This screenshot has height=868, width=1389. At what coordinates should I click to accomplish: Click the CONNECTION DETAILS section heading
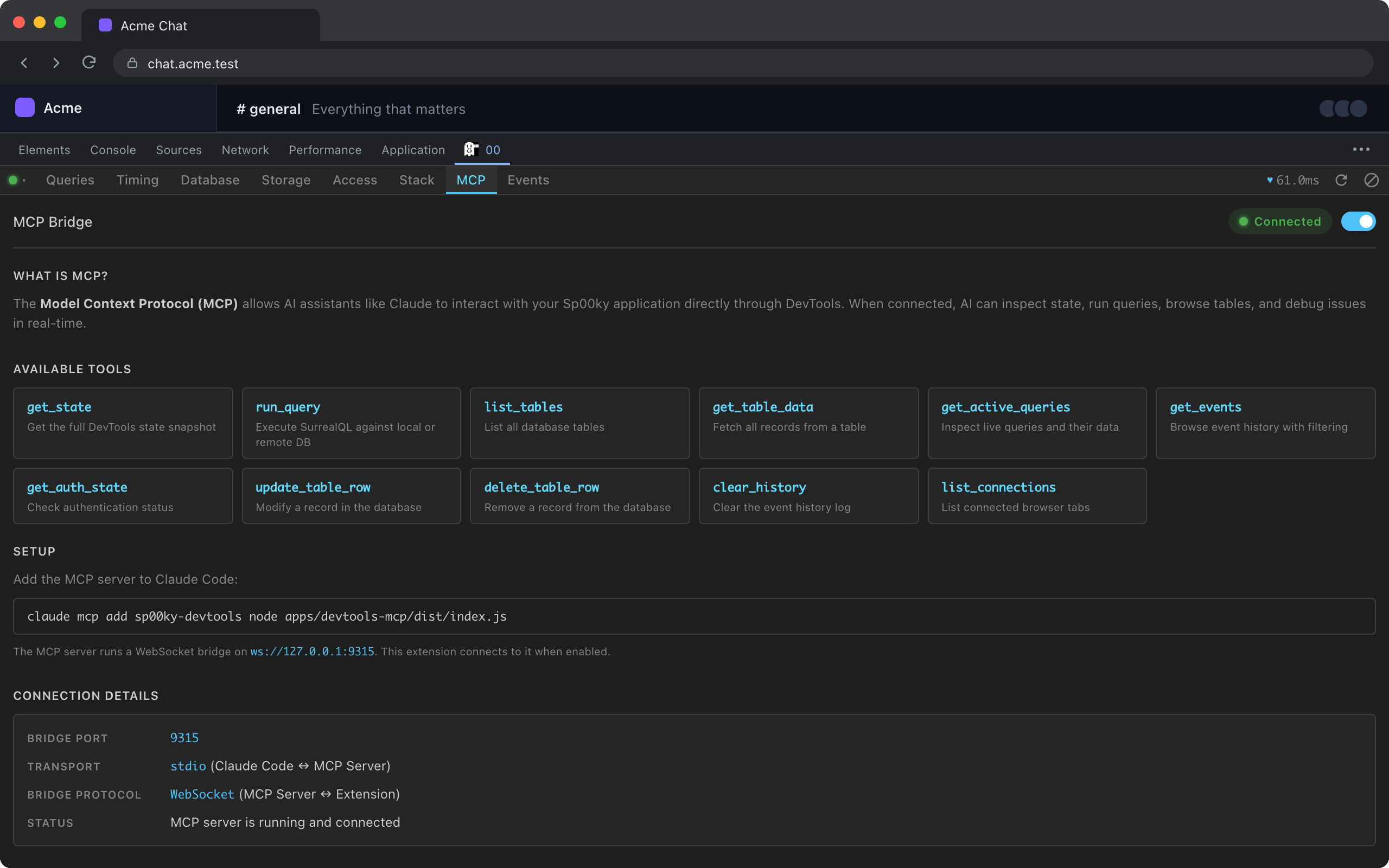click(86, 696)
